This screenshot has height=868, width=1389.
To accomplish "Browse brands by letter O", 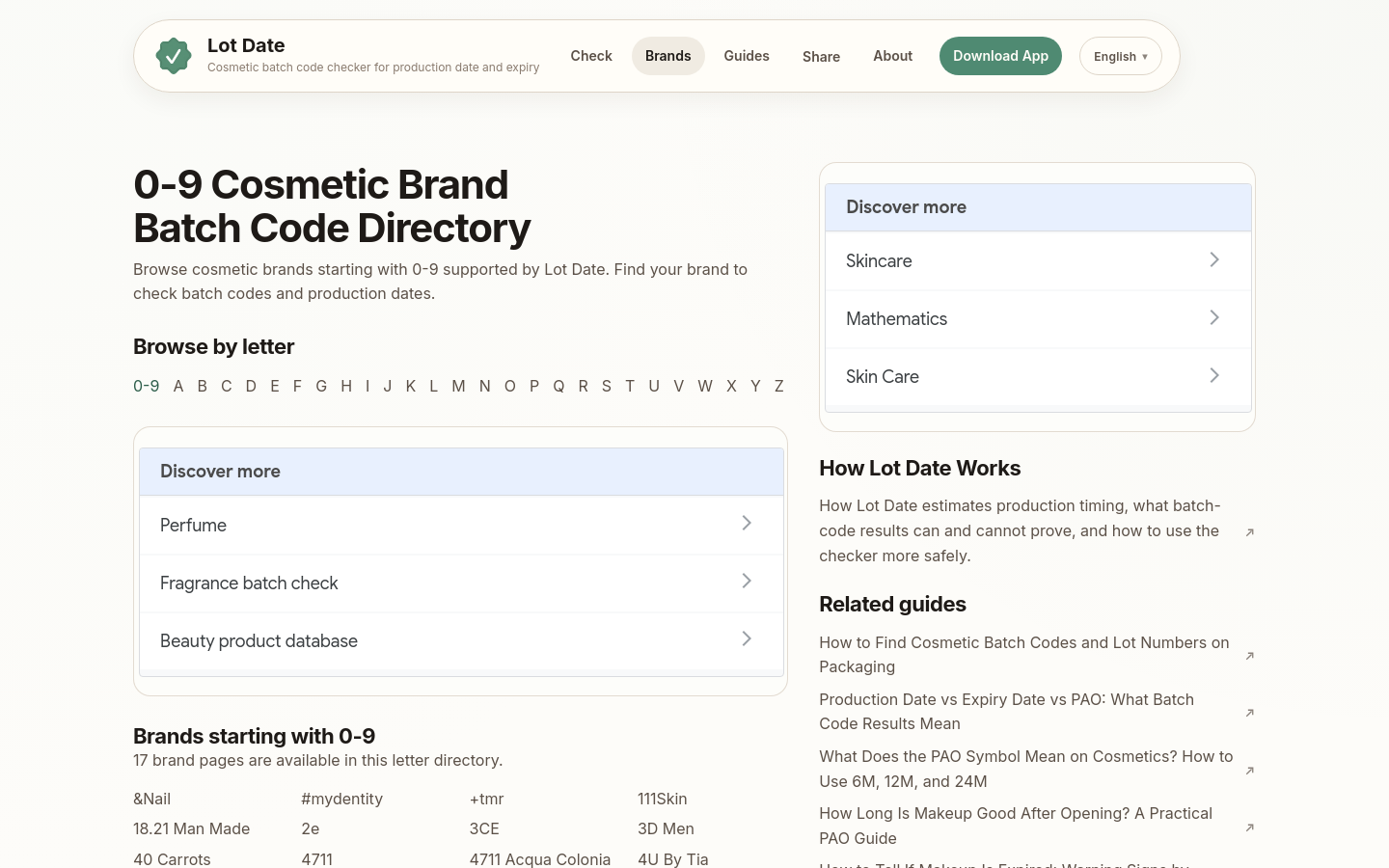I will click(x=510, y=386).
